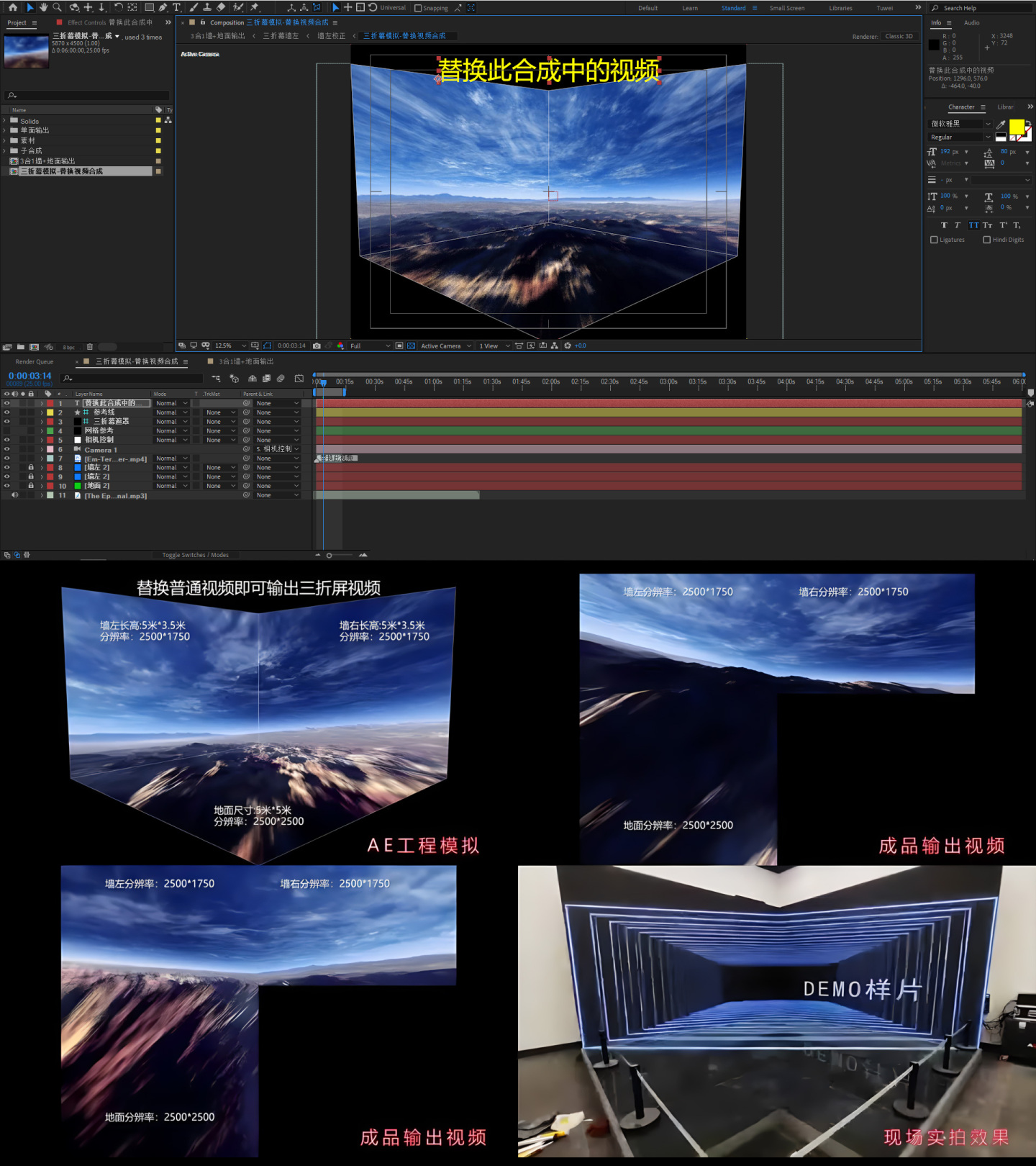The width and height of the screenshot is (1036, 1166).
Task: Click the motion blur enable icon in timeline
Action: coord(281,378)
